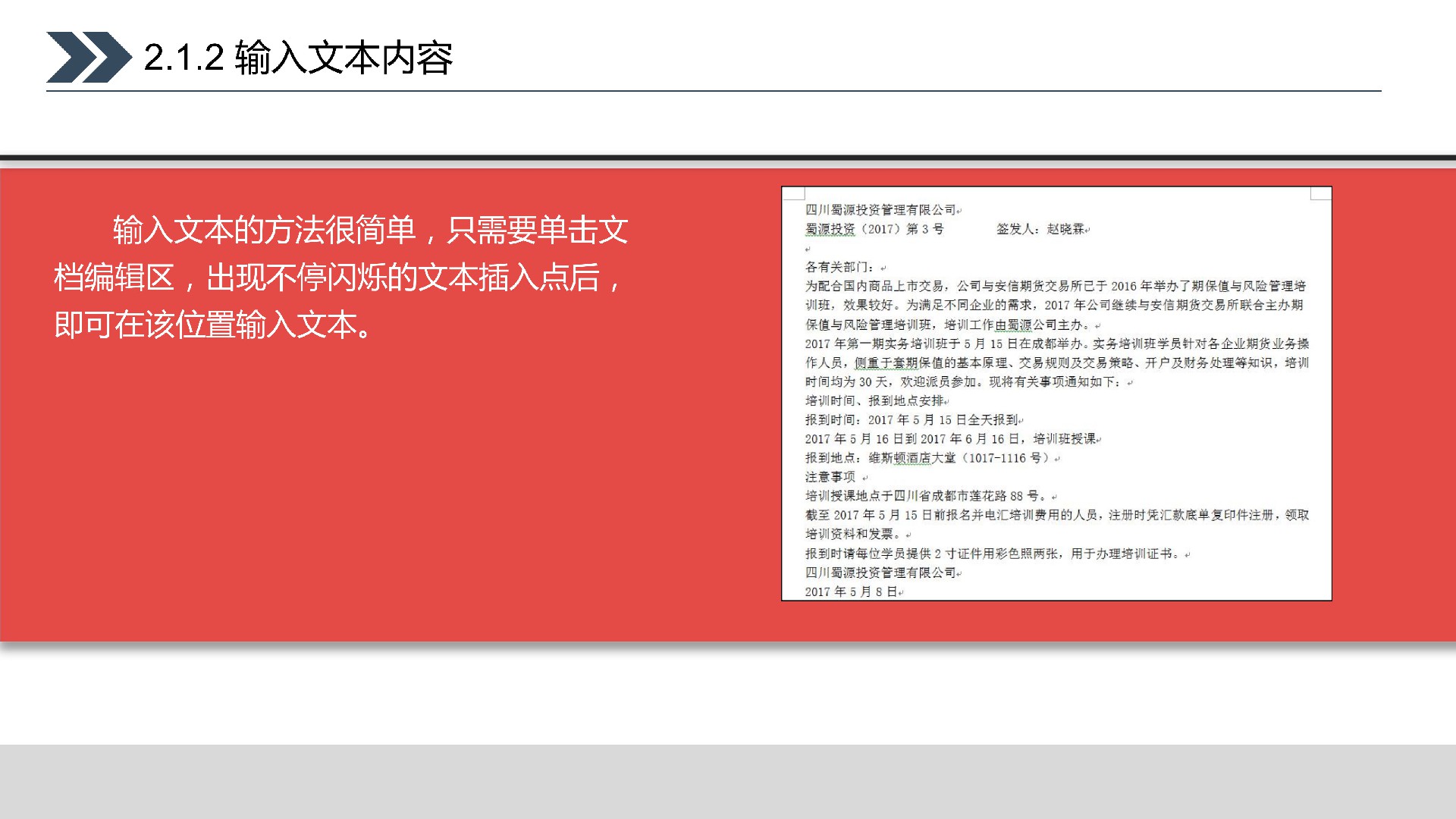Click the 签发人：赵晓霖 text
Image resolution: width=1456 pixels, height=819 pixels.
point(1040,229)
